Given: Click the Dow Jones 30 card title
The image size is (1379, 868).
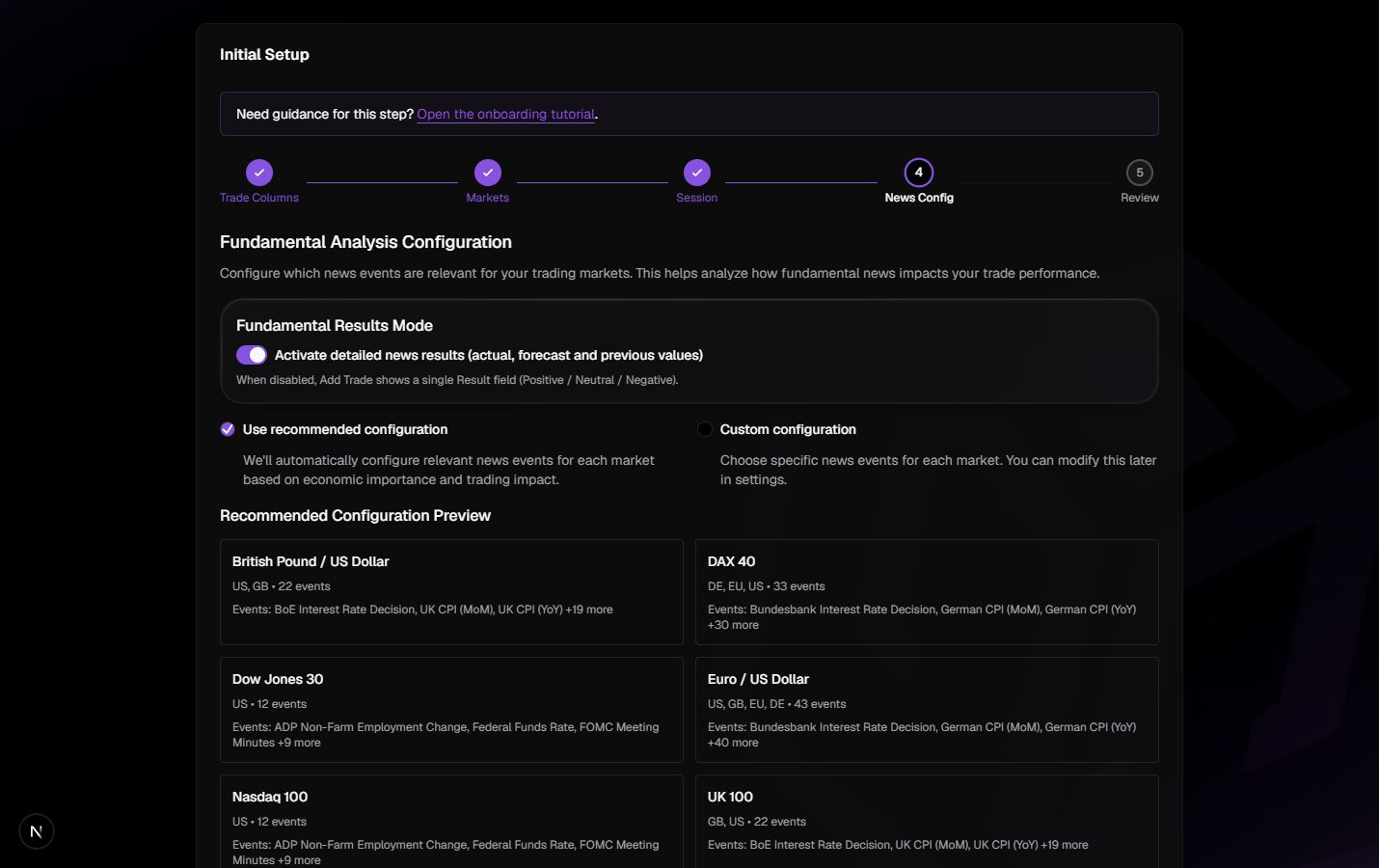Looking at the screenshot, I should [278, 679].
